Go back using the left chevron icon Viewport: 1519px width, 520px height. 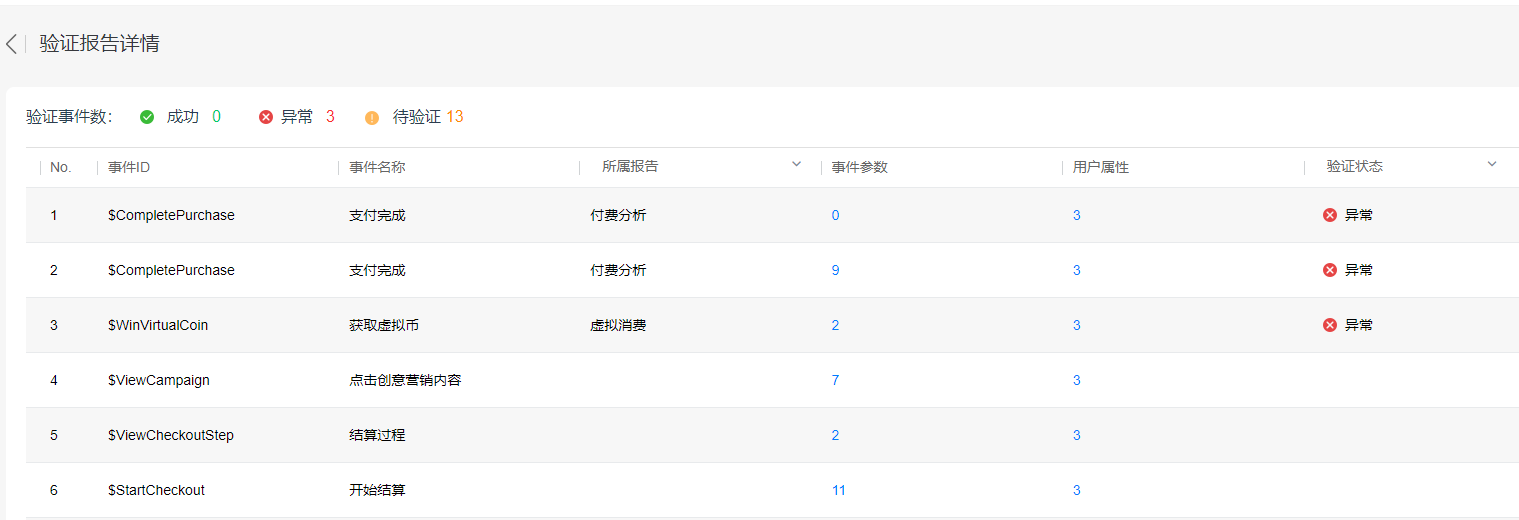pos(11,44)
